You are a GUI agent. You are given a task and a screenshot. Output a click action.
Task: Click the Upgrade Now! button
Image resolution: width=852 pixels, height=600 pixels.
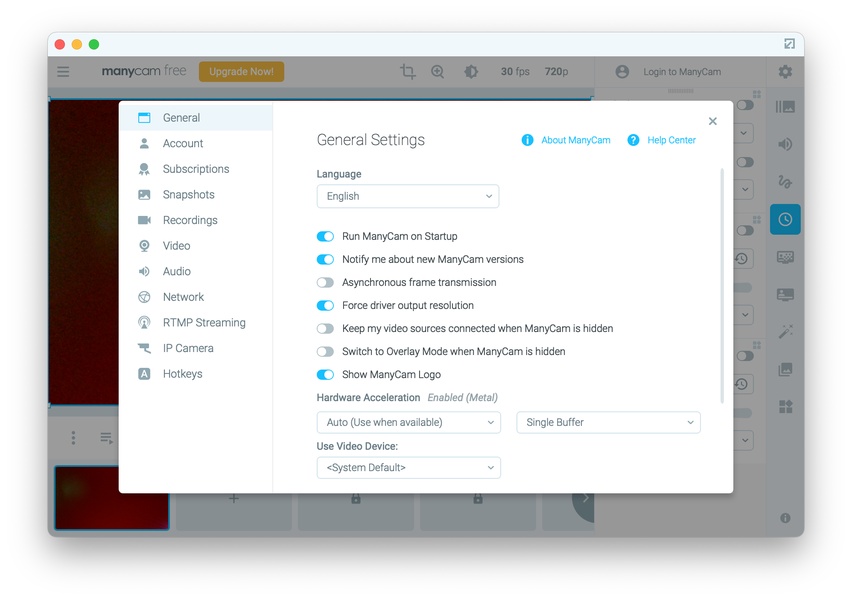pos(241,72)
